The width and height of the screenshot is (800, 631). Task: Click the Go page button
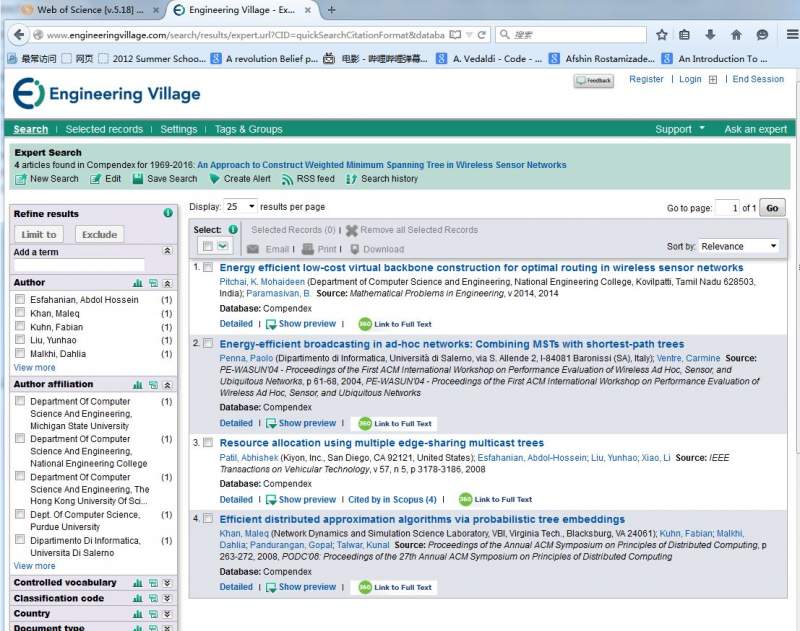tap(772, 208)
